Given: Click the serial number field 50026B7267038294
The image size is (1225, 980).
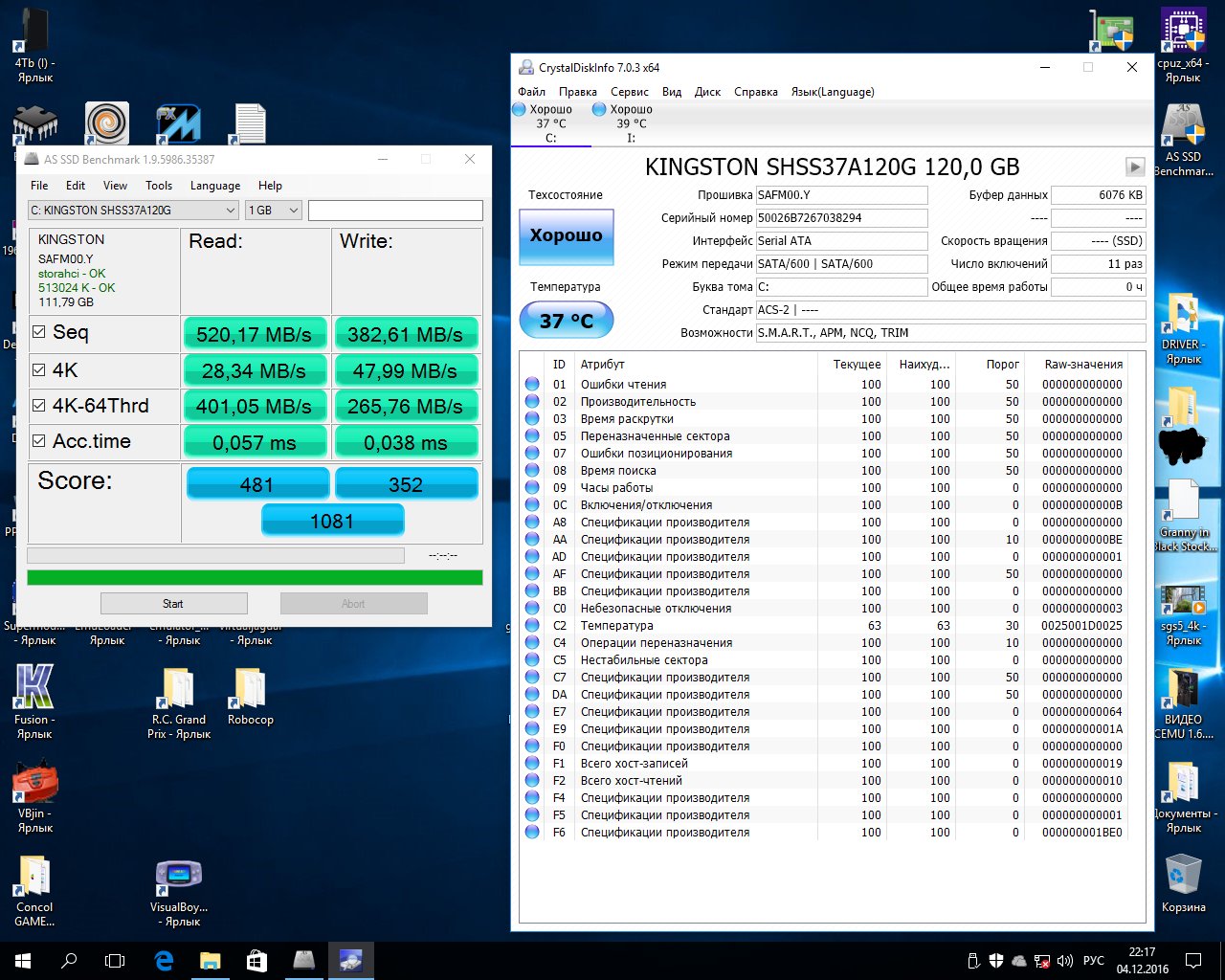Looking at the screenshot, I should click(x=841, y=218).
